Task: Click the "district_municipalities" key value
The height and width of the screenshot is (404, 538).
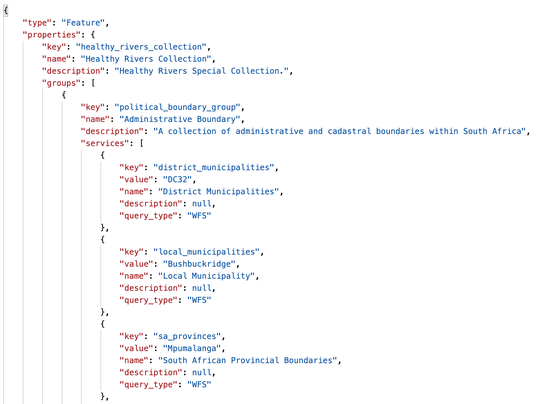Action: [x=214, y=168]
